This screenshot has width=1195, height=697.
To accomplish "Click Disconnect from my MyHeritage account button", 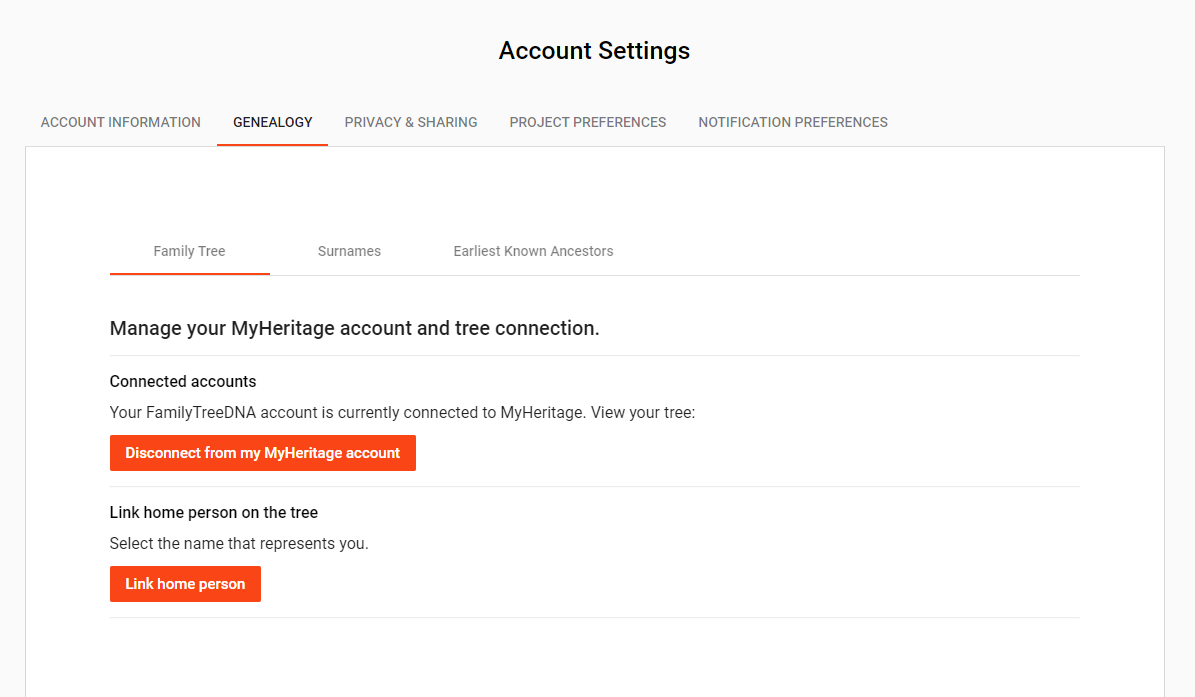I will click(263, 453).
